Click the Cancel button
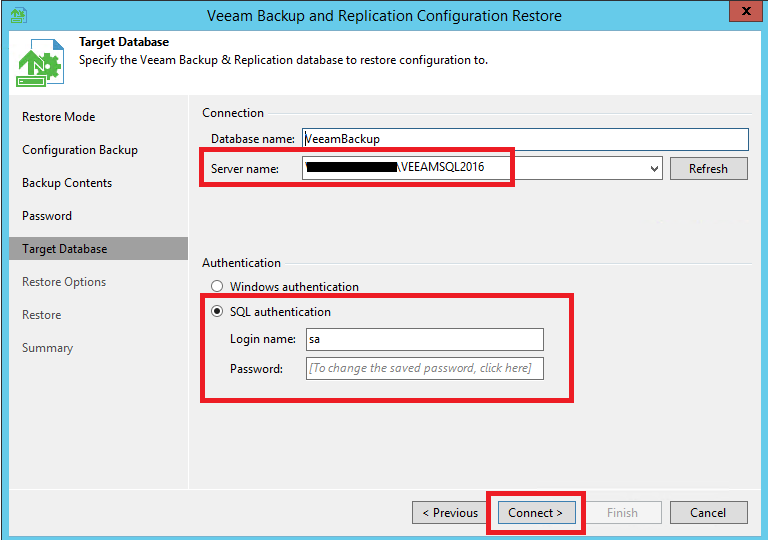768x540 pixels. pyautogui.click(x=708, y=513)
